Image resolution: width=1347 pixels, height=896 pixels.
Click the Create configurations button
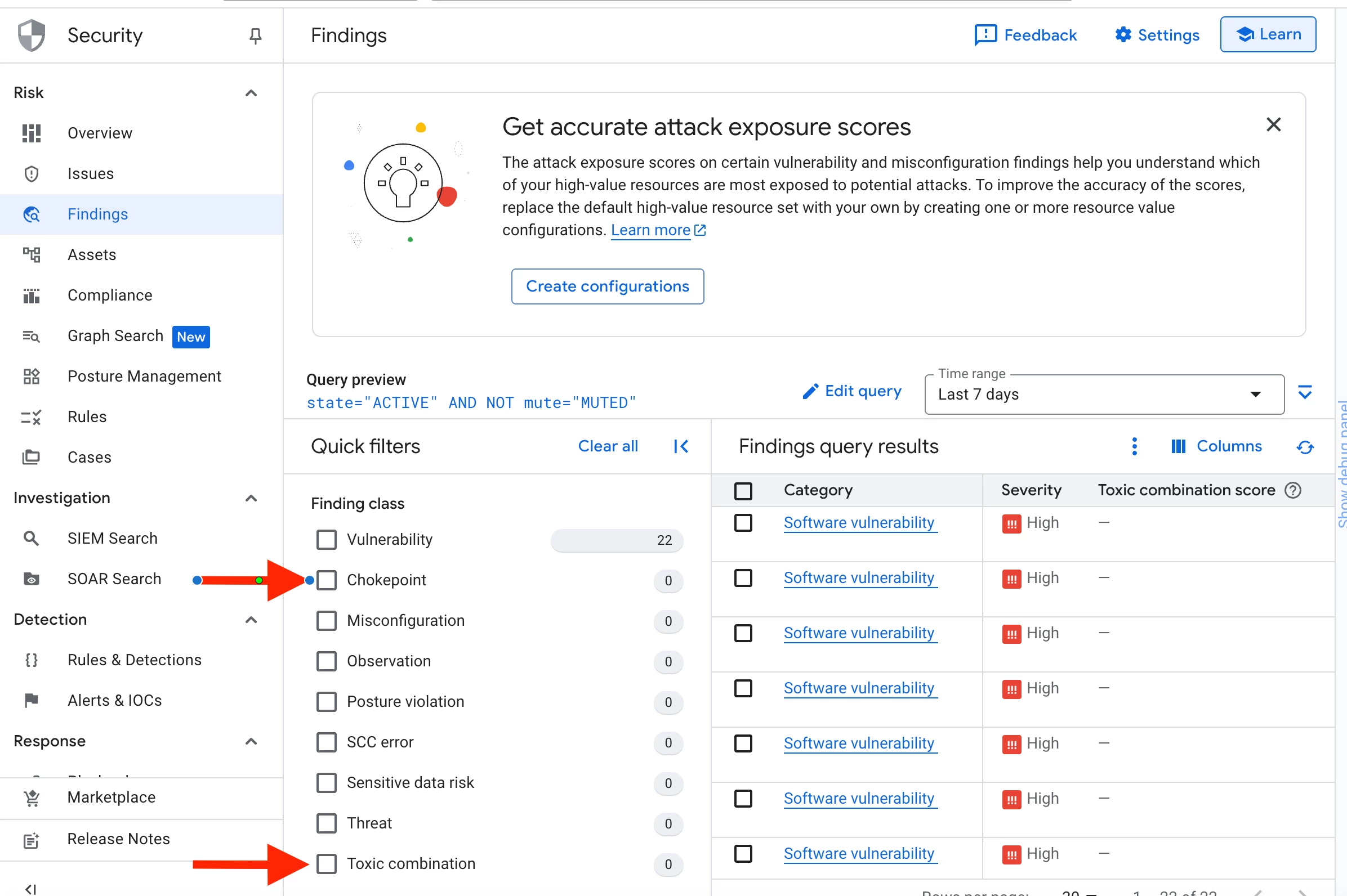pos(607,286)
